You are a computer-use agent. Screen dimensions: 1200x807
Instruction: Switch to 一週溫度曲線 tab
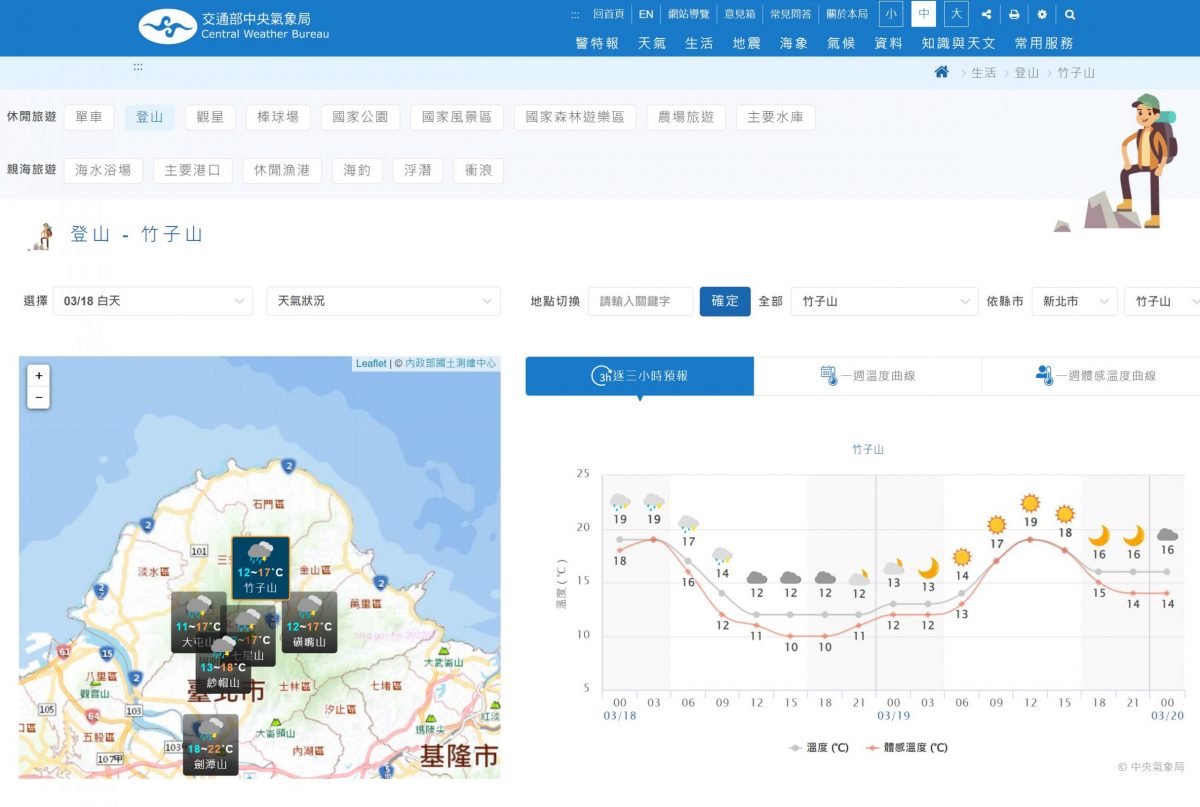click(867, 376)
